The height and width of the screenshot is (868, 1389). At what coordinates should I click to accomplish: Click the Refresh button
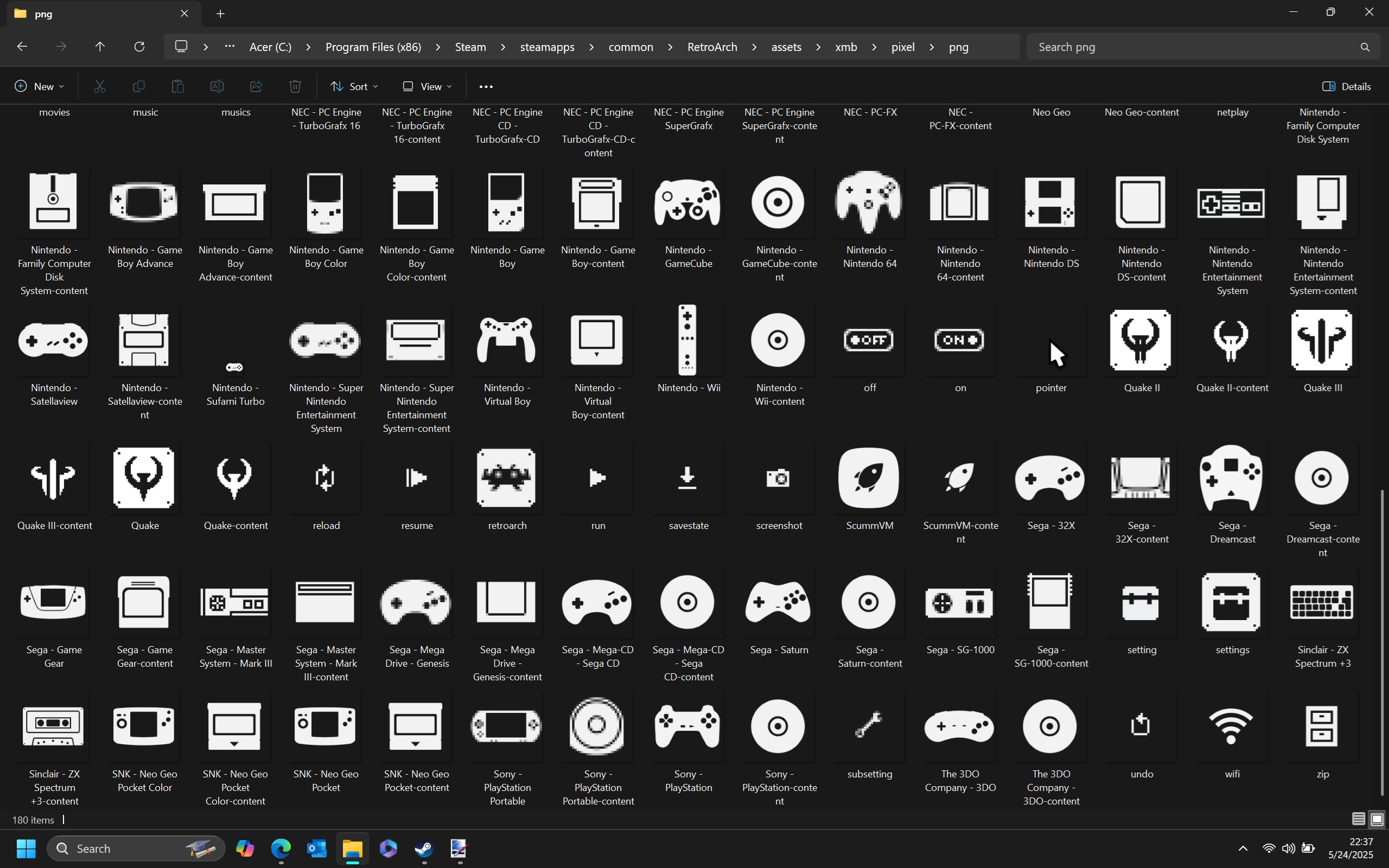click(139, 47)
